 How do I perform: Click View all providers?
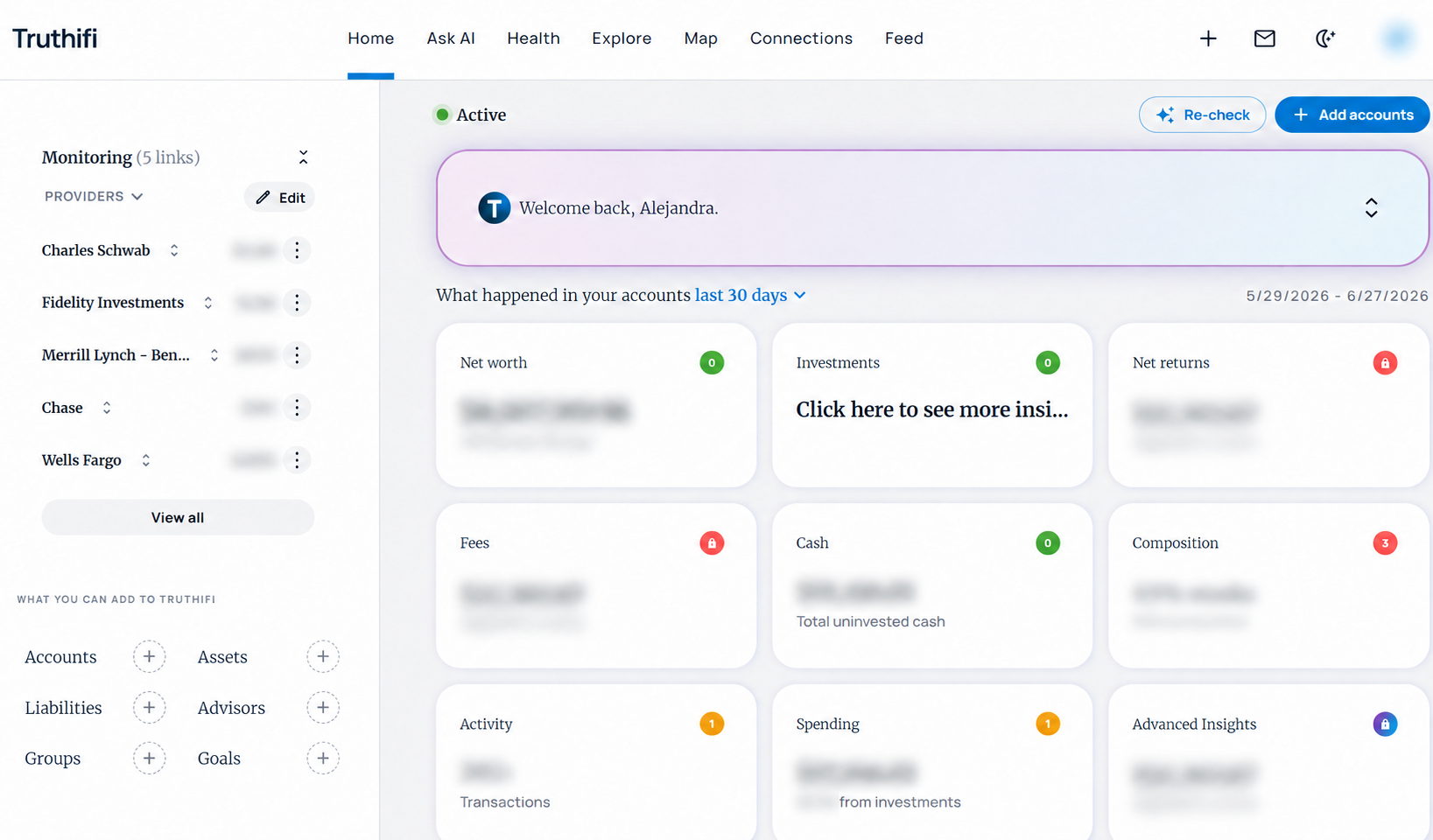(178, 517)
